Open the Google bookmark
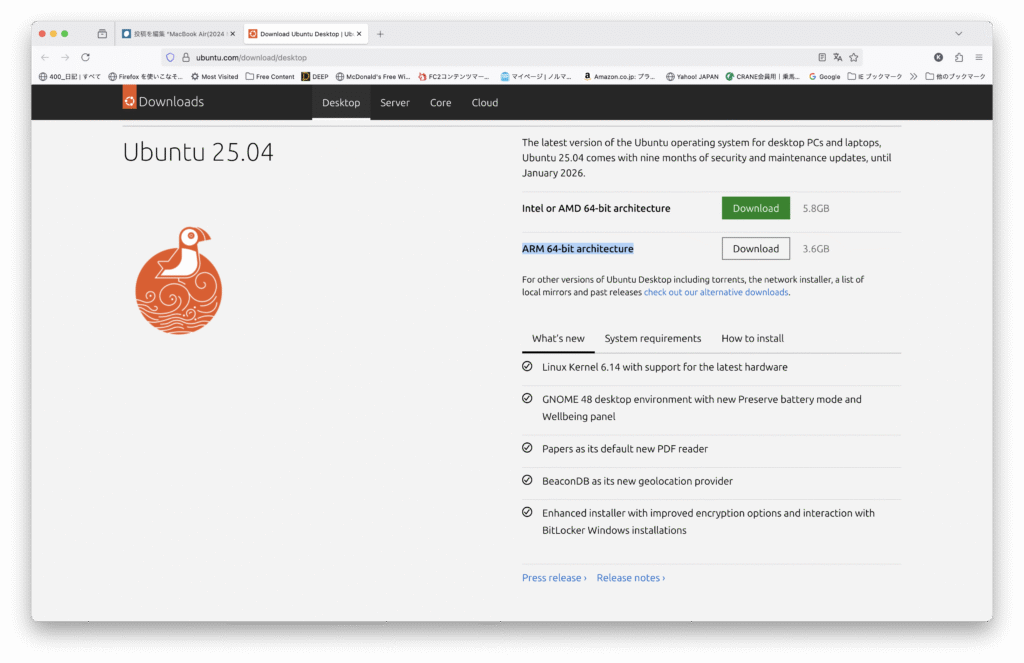The height and width of the screenshot is (663, 1024). click(824, 76)
